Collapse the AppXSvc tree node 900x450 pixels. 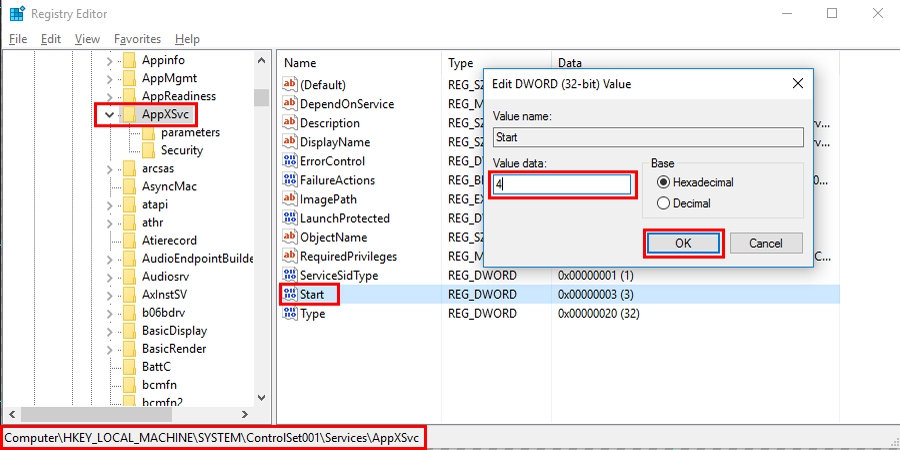pos(109,115)
